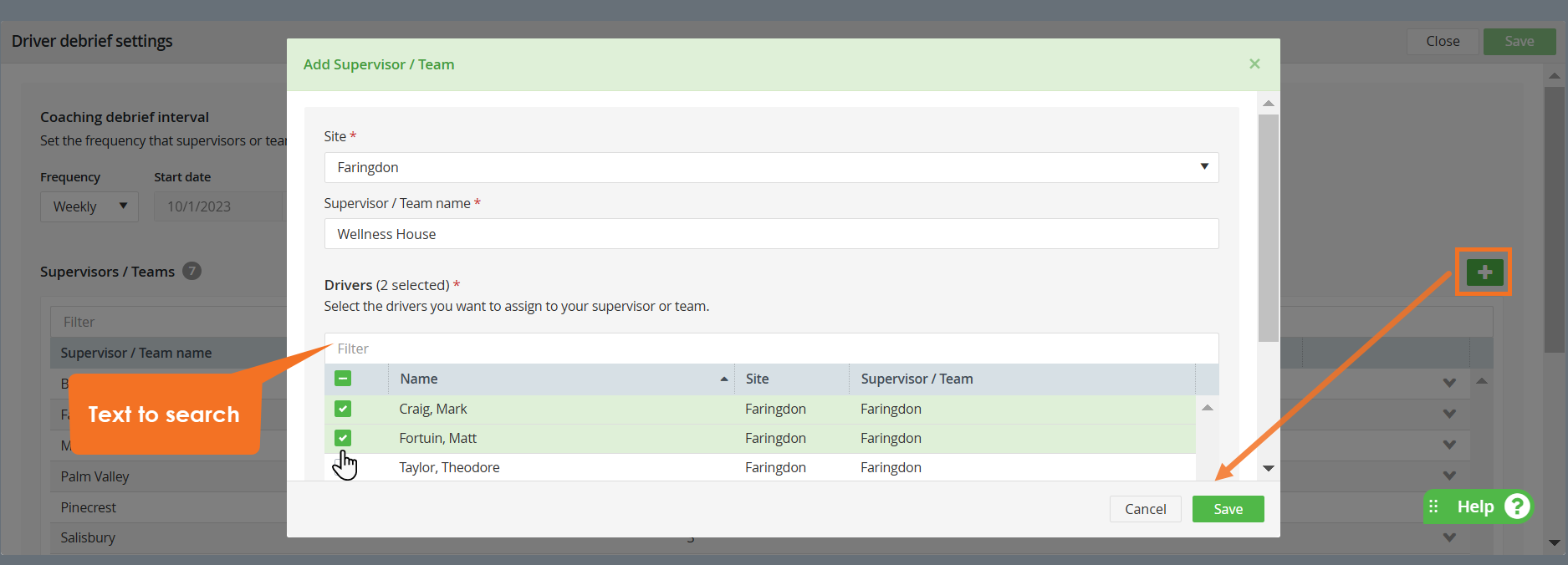
Task: Expand the Palm Valley row chevron
Action: pos(1449,476)
